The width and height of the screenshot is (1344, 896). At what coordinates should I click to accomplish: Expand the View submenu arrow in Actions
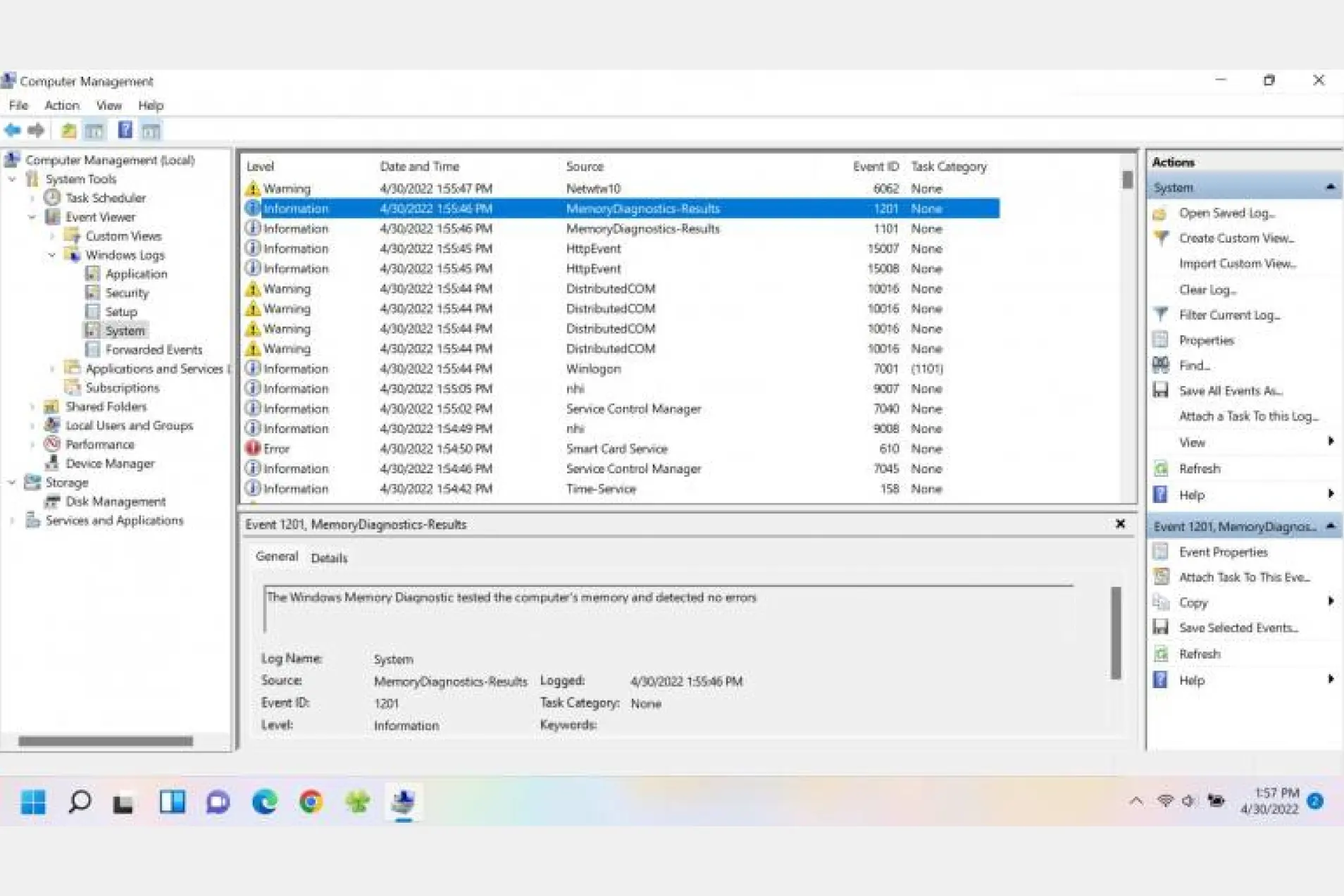[1330, 442]
